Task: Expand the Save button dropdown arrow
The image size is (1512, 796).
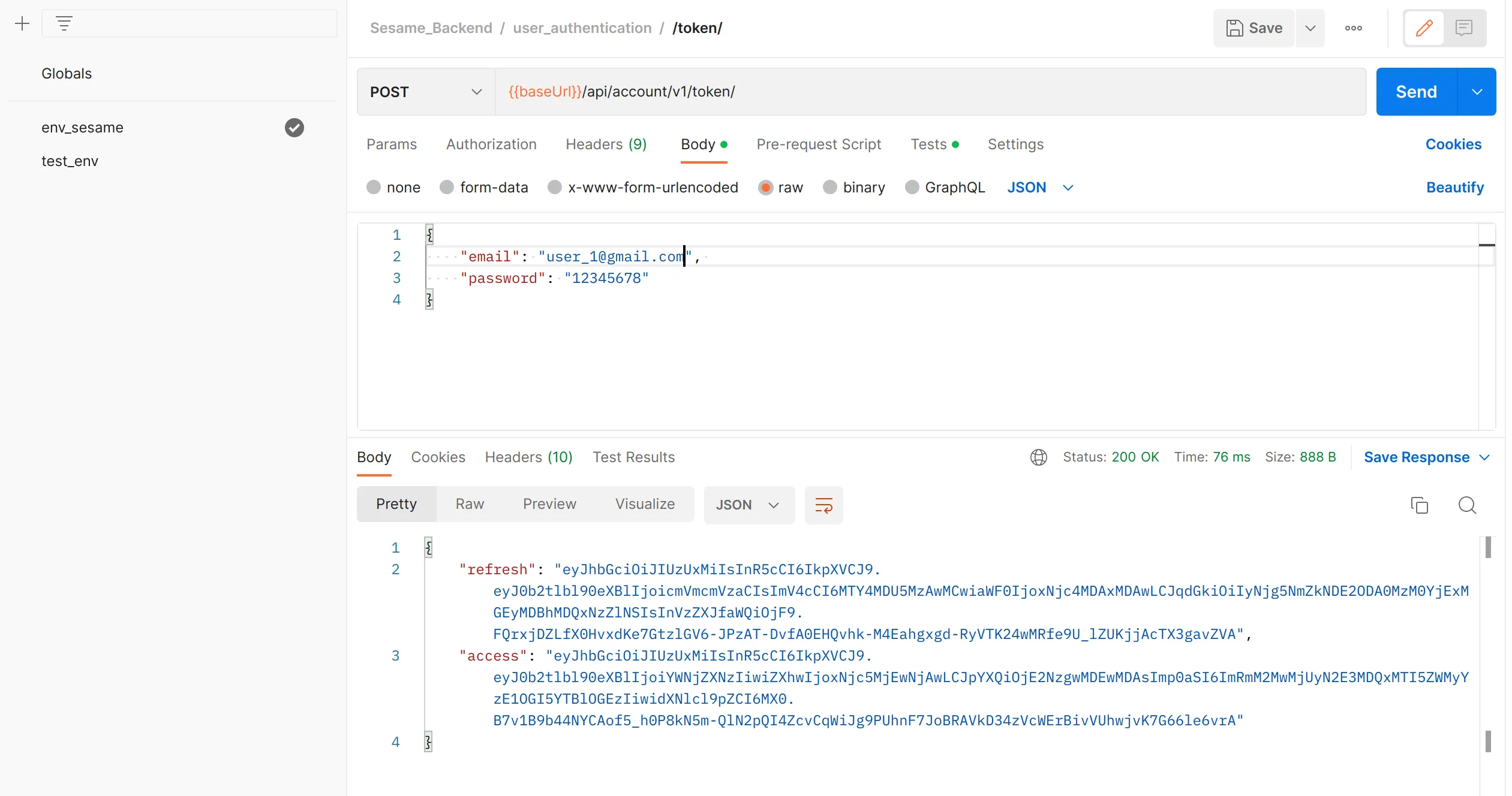Action: tap(1310, 28)
